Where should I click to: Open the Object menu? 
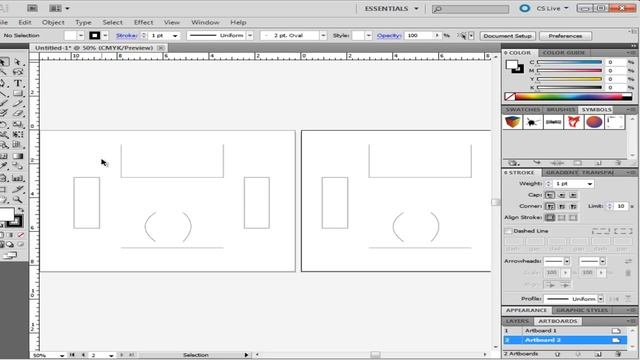pos(53,22)
